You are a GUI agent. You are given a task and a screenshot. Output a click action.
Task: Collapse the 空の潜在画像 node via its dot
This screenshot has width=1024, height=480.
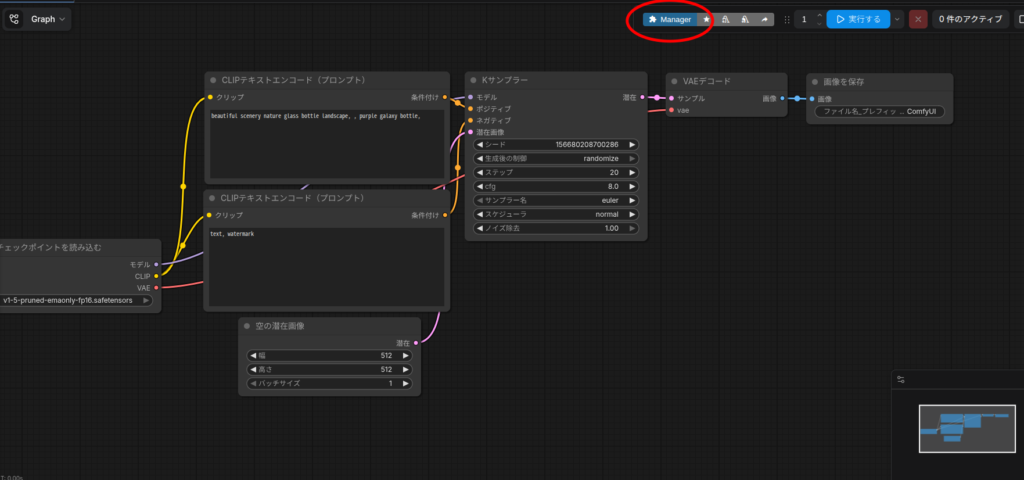coord(247,326)
